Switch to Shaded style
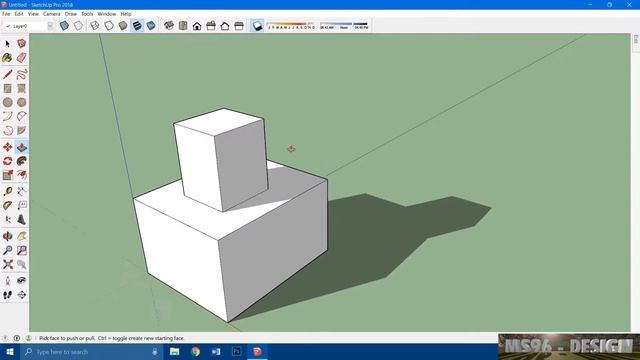 [x=123, y=26]
